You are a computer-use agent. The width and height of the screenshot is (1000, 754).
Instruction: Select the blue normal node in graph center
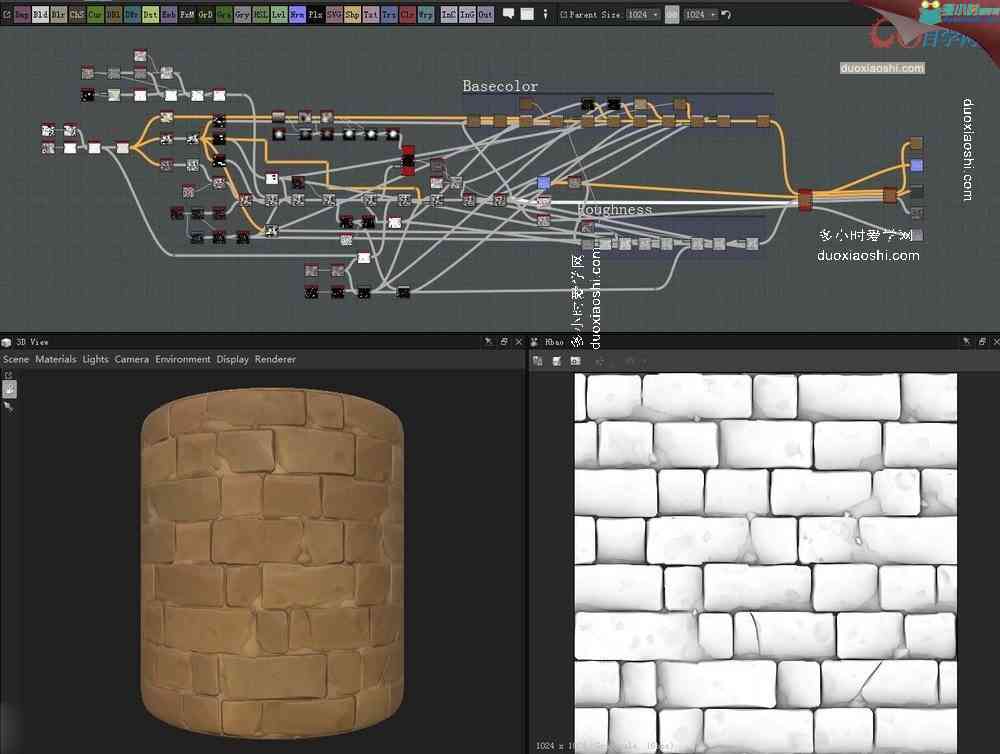point(543,183)
